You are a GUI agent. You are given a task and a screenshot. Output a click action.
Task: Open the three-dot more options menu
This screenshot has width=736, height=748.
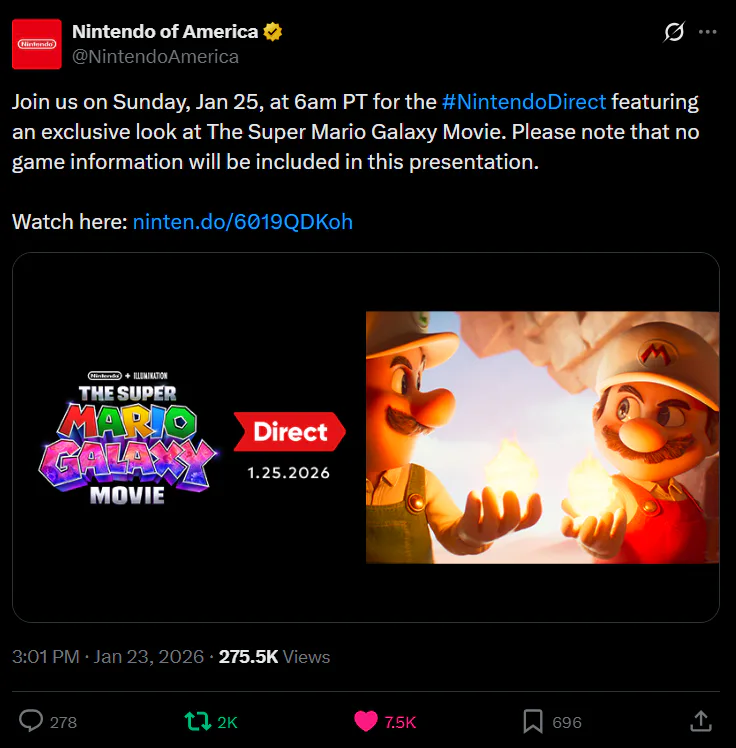pyautogui.click(x=708, y=32)
